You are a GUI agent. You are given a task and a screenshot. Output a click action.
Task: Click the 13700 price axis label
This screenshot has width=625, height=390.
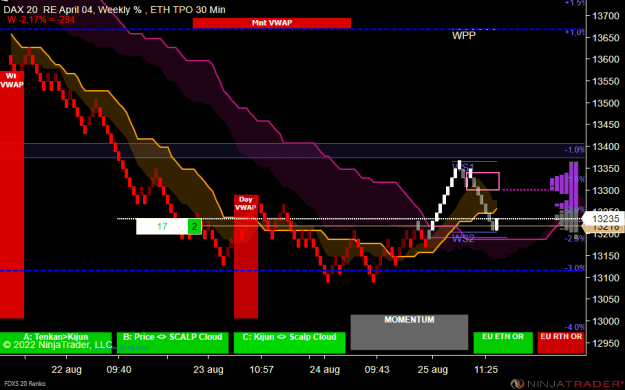tap(606, 16)
